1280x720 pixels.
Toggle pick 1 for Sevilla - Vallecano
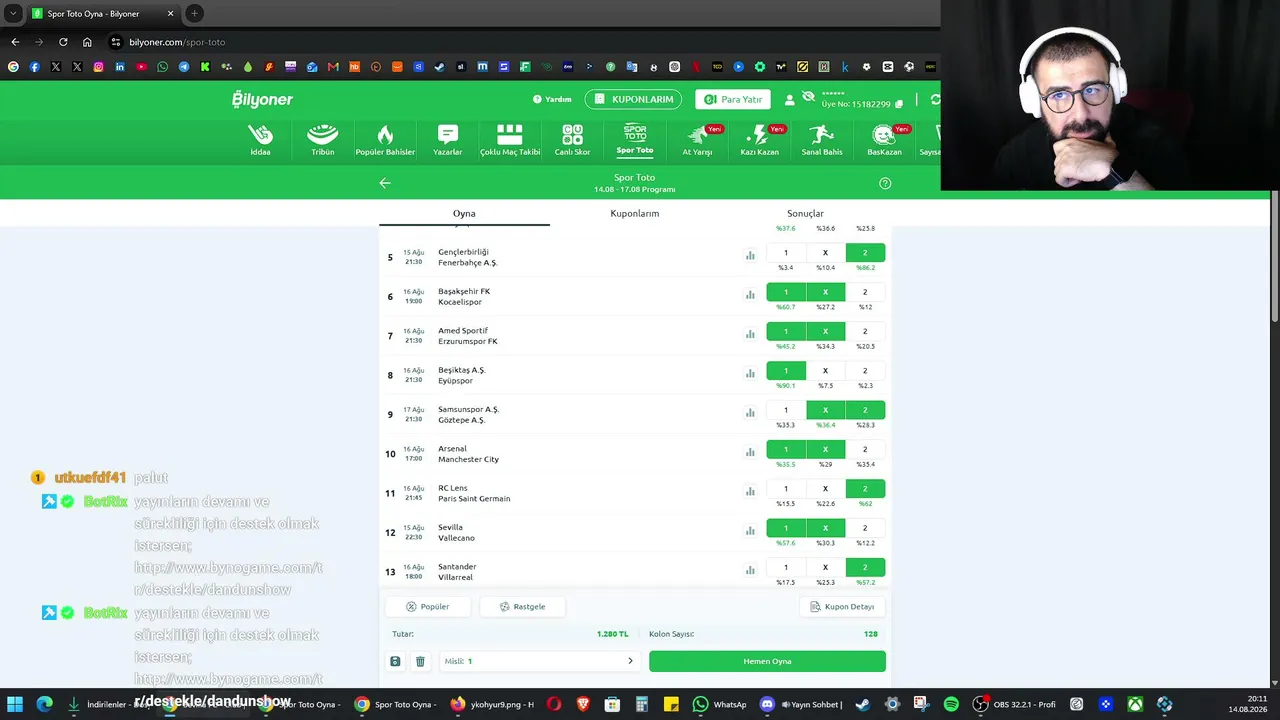pyautogui.click(x=786, y=528)
